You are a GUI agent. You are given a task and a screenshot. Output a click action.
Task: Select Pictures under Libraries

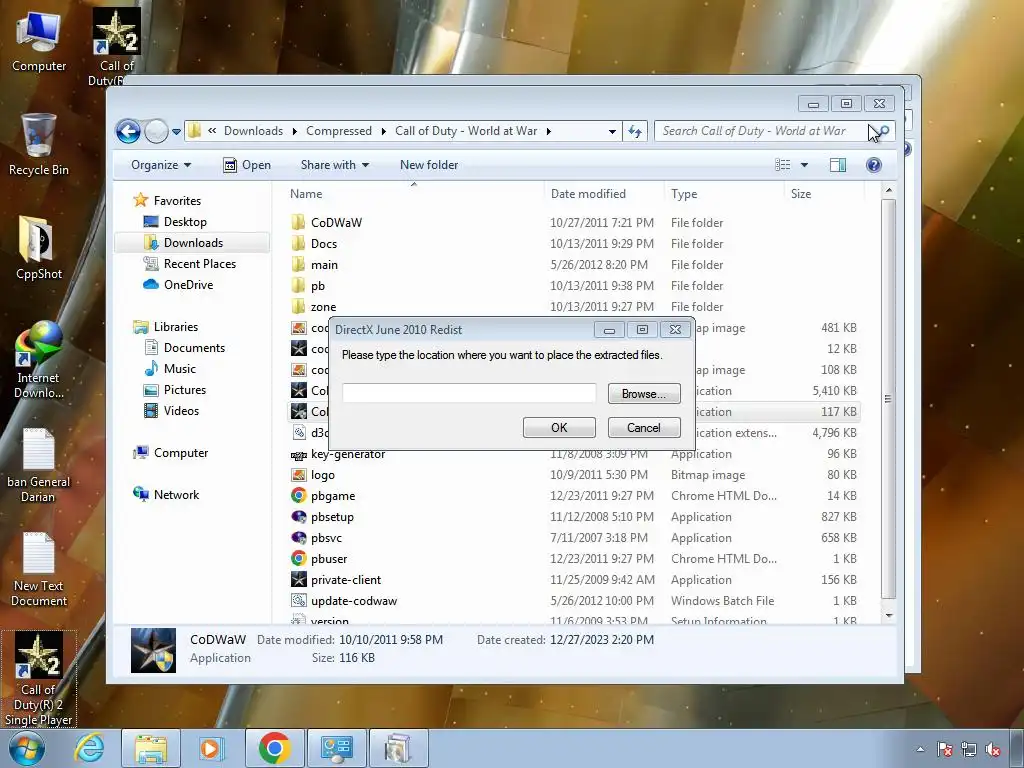coord(185,390)
